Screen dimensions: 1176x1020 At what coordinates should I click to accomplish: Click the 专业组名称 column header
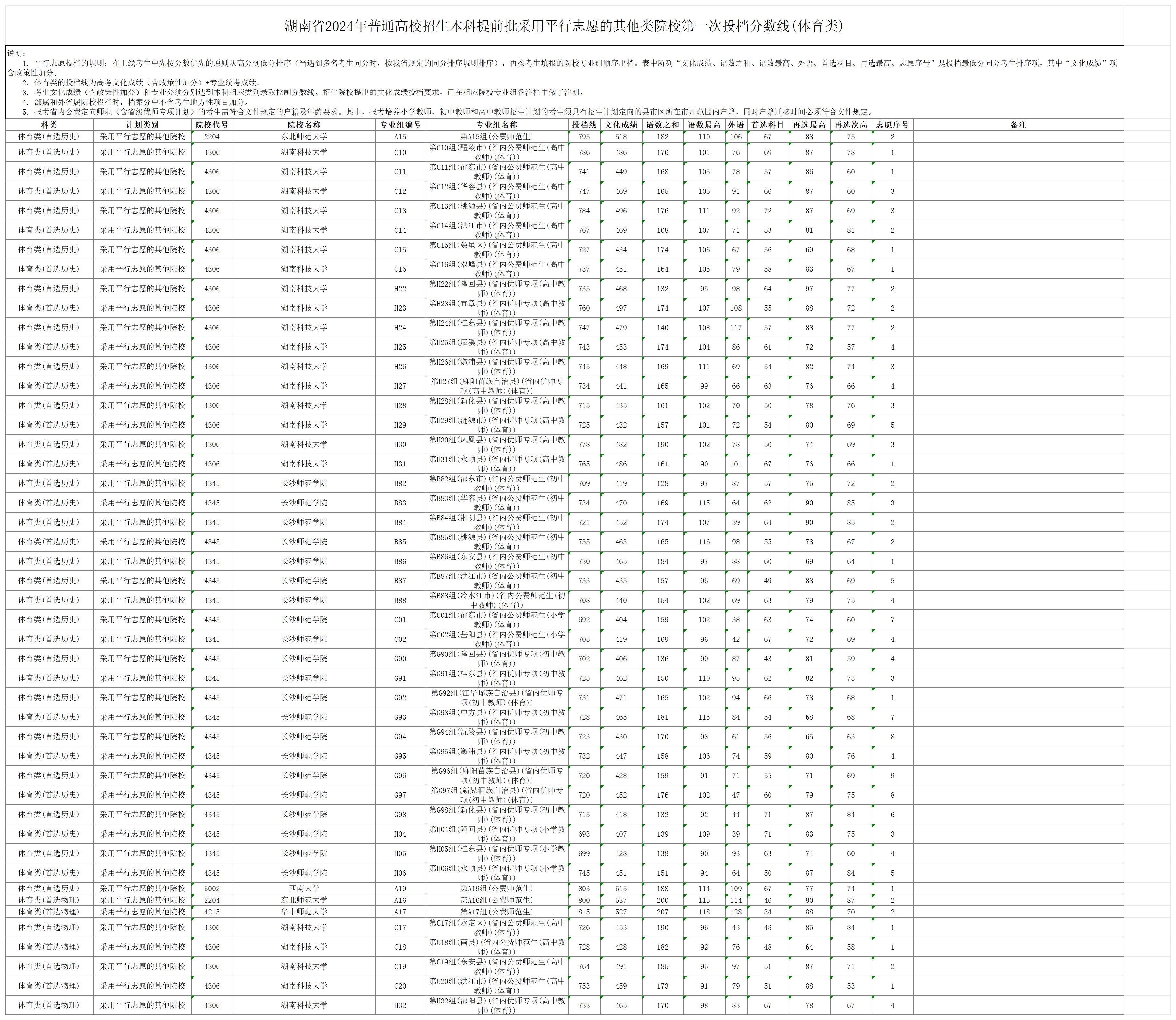point(497,125)
